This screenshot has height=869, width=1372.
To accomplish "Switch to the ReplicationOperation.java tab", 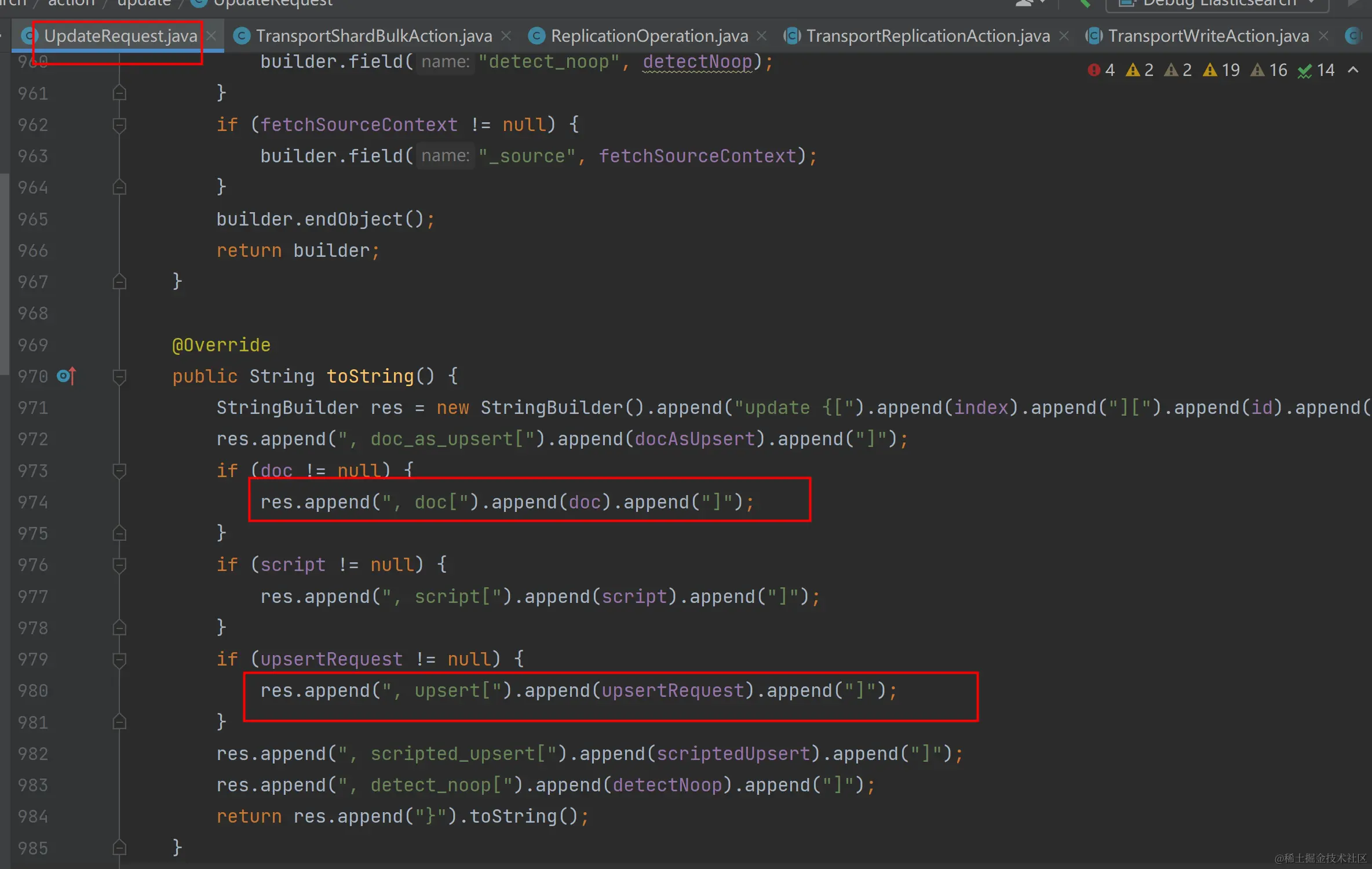I will pyautogui.click(x=642, y=35).
